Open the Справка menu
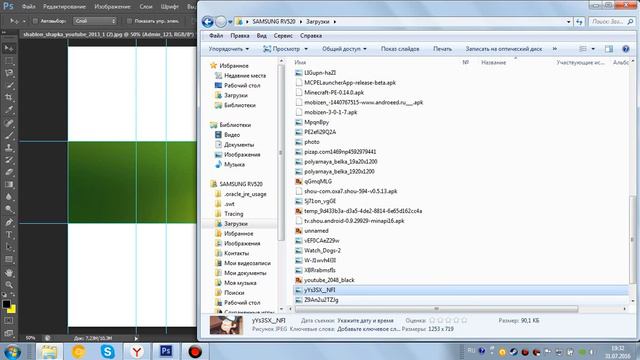 coord(311,36)
